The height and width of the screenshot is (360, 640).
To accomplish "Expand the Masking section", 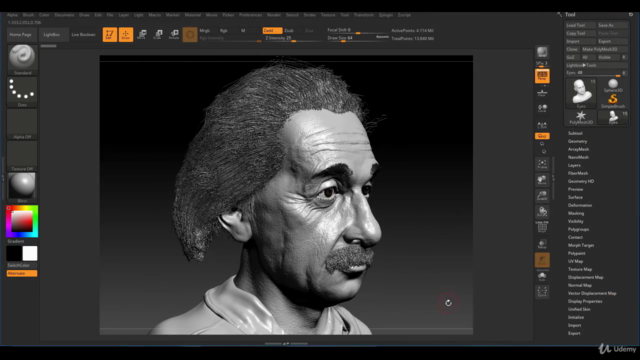I will (576, 213).
